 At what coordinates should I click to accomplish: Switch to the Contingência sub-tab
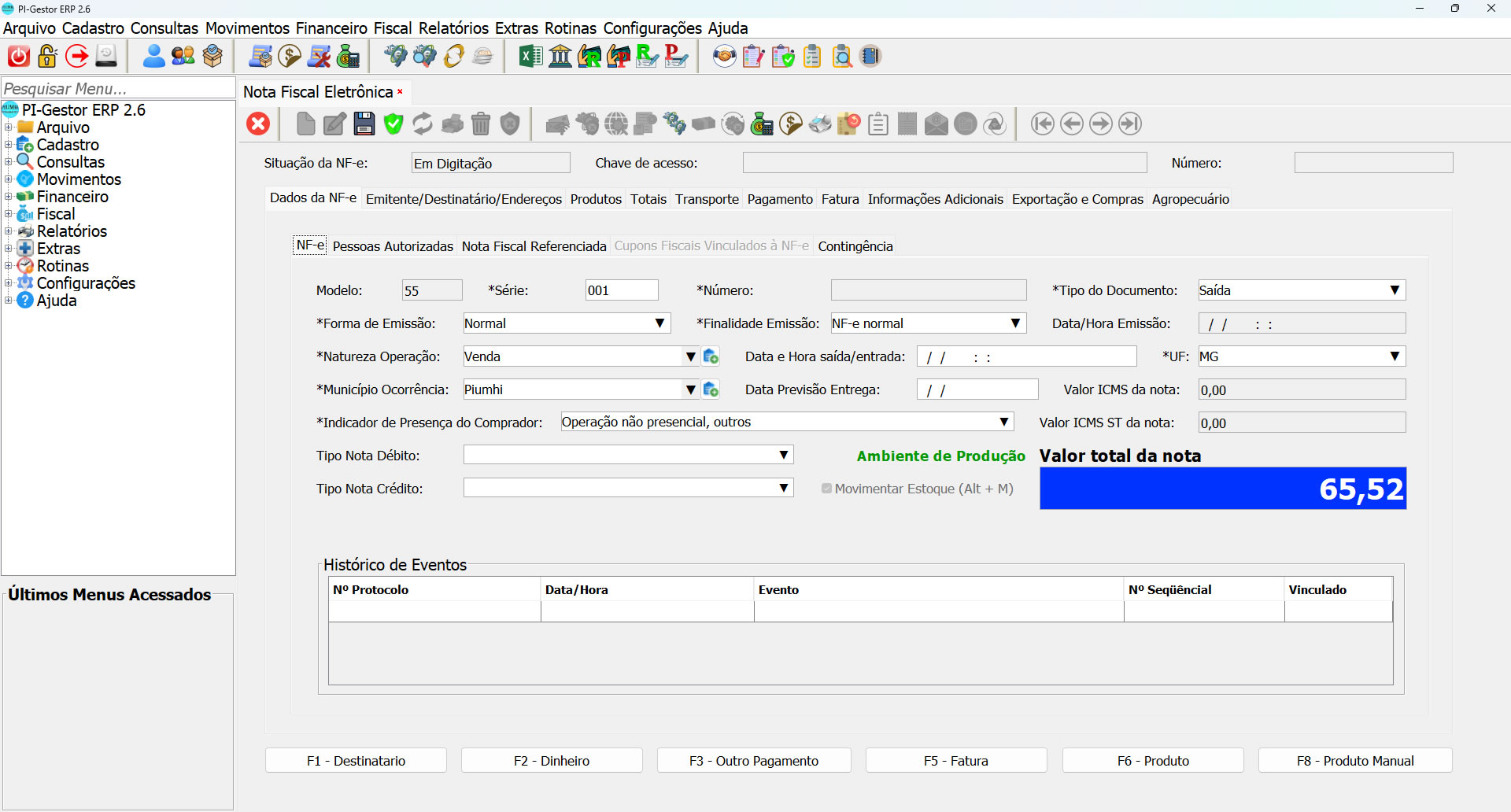(x=855, y=246)
